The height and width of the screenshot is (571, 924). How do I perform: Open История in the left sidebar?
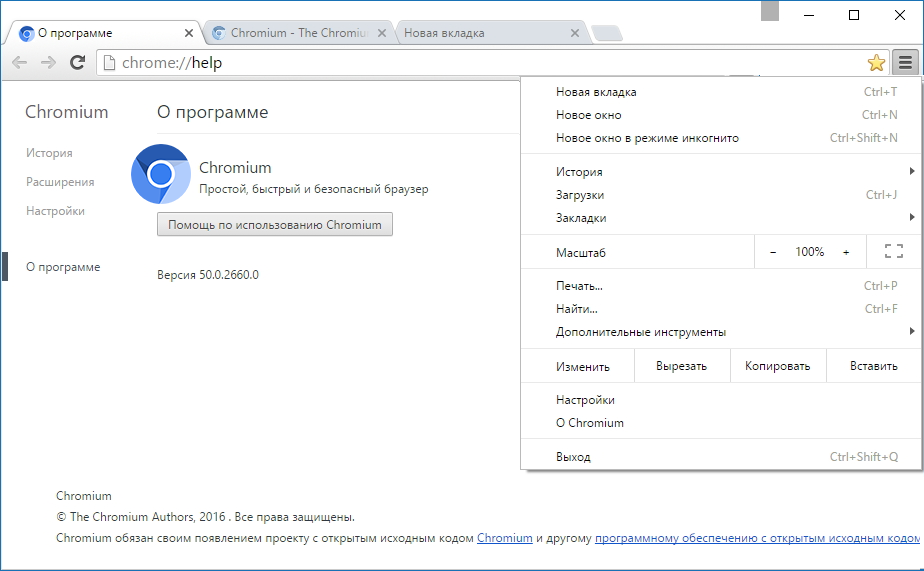click(49, 153)
